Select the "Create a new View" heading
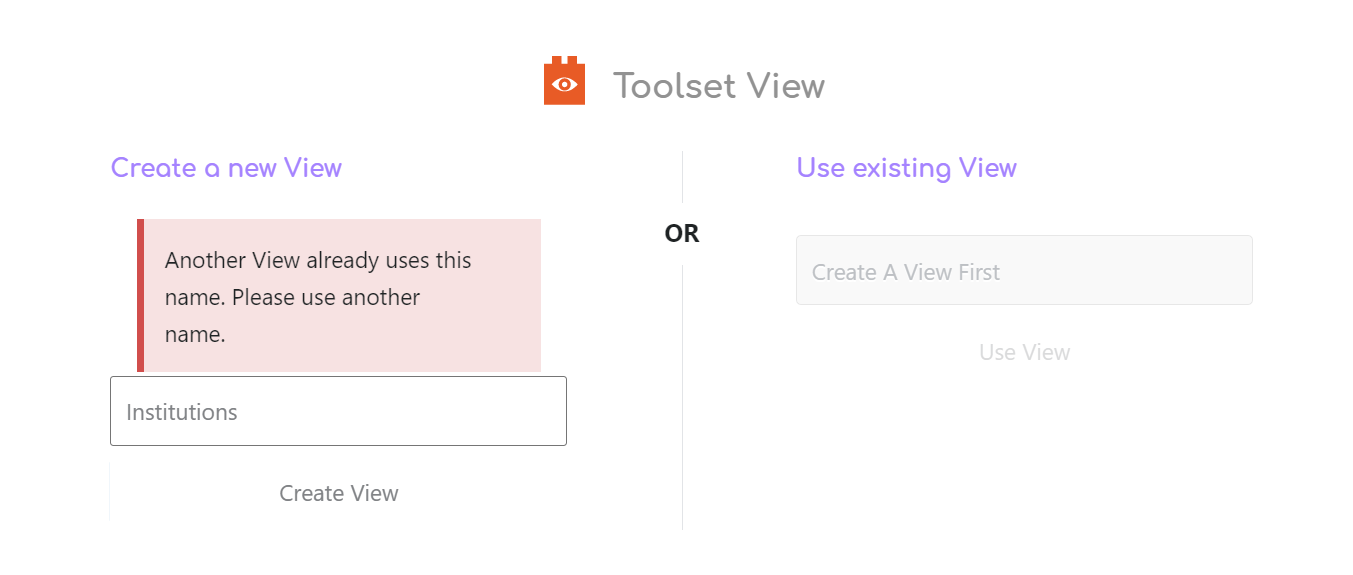This screenshot has height=575, width=1353. (226, 168)
